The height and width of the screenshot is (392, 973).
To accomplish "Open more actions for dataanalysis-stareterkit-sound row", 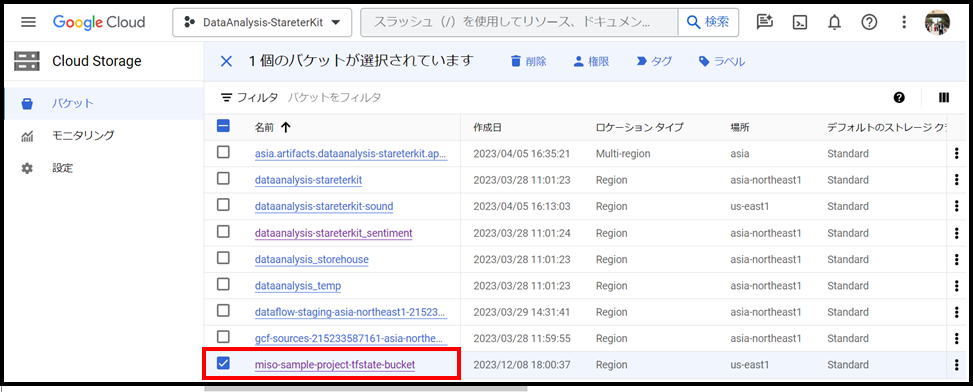I will click(x=956, y=205).
